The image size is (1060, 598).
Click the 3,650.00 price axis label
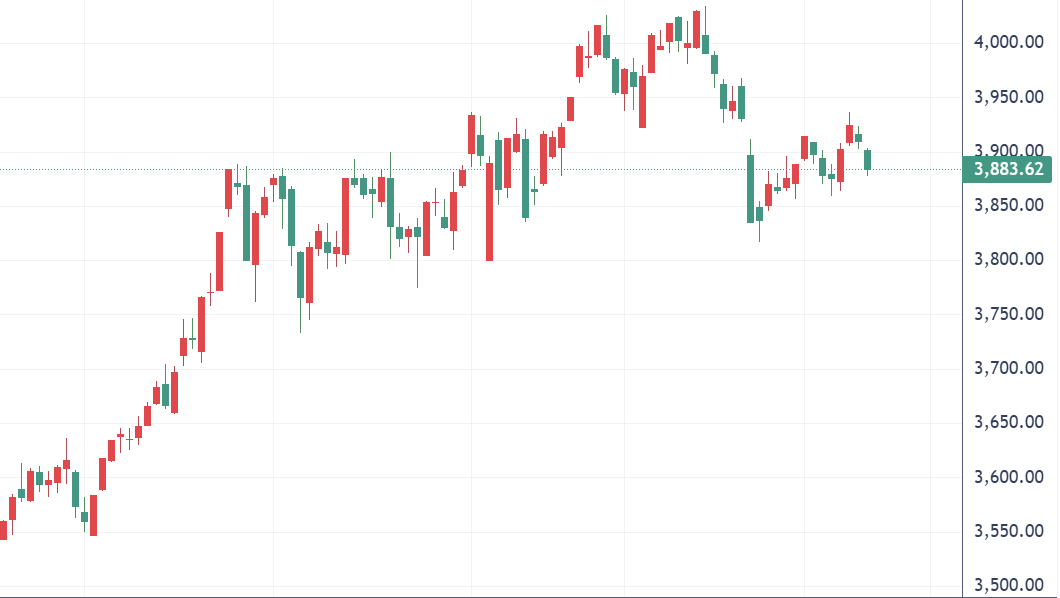[1008, 423]
